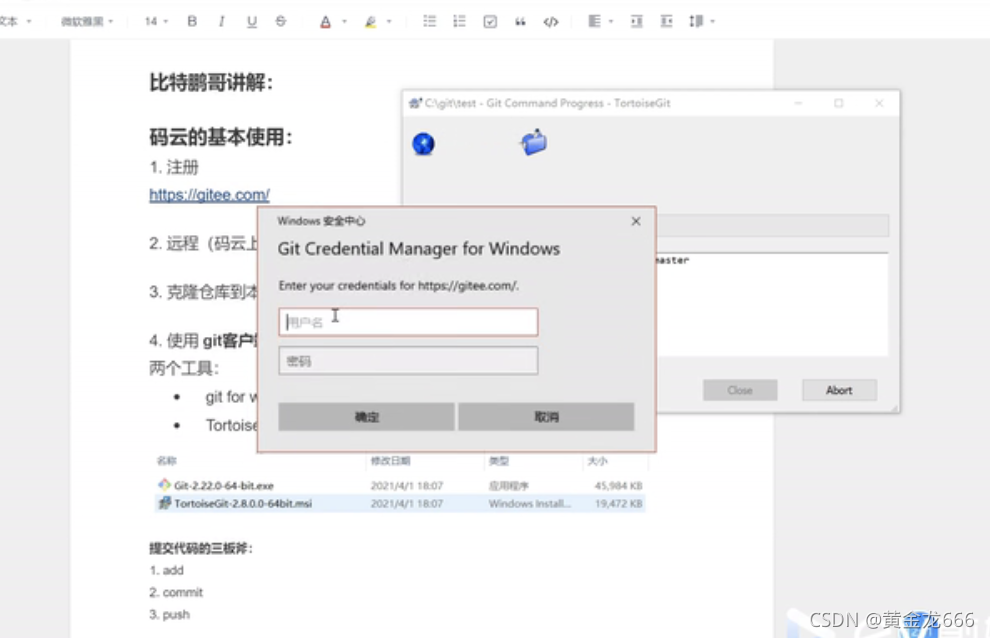Click the 提交代码的三板斧 heading

point(201,548)
